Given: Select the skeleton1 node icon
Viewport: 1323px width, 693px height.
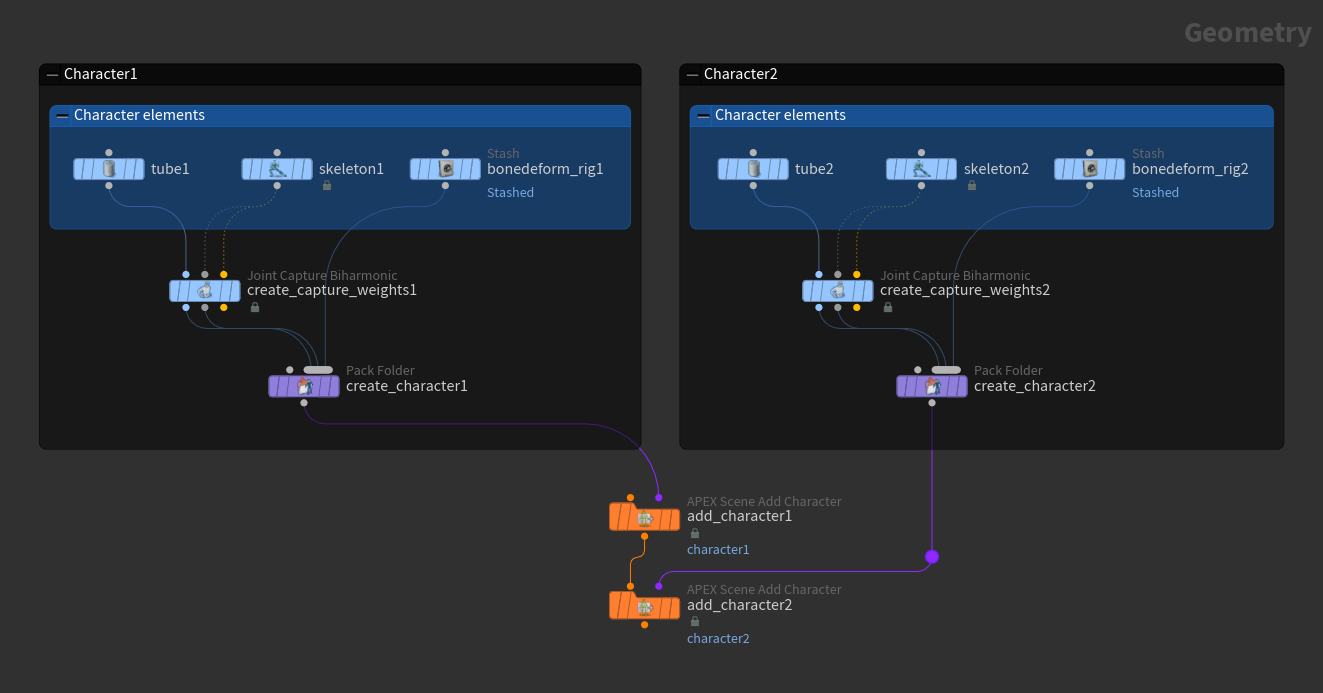Looking at the screenshot, I should coord(277,169).
